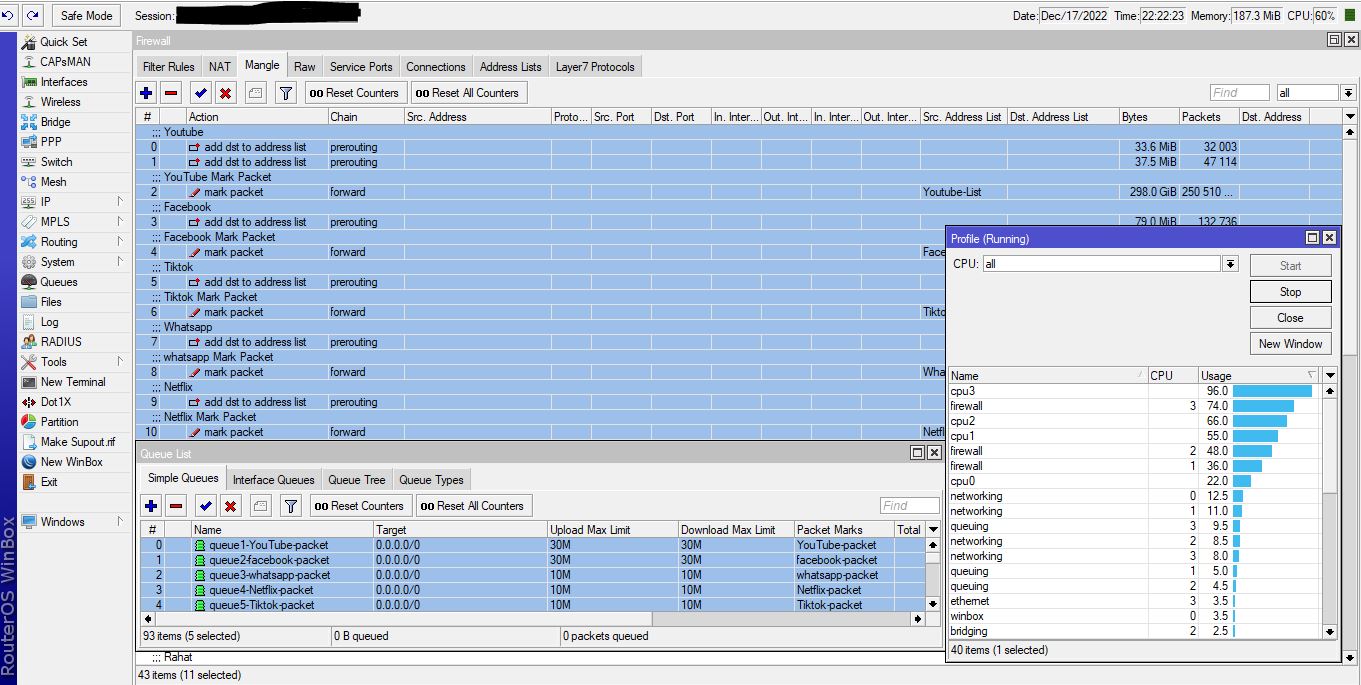
Task: Disable selected rule with the red X icon
Action: coord(223,92)
